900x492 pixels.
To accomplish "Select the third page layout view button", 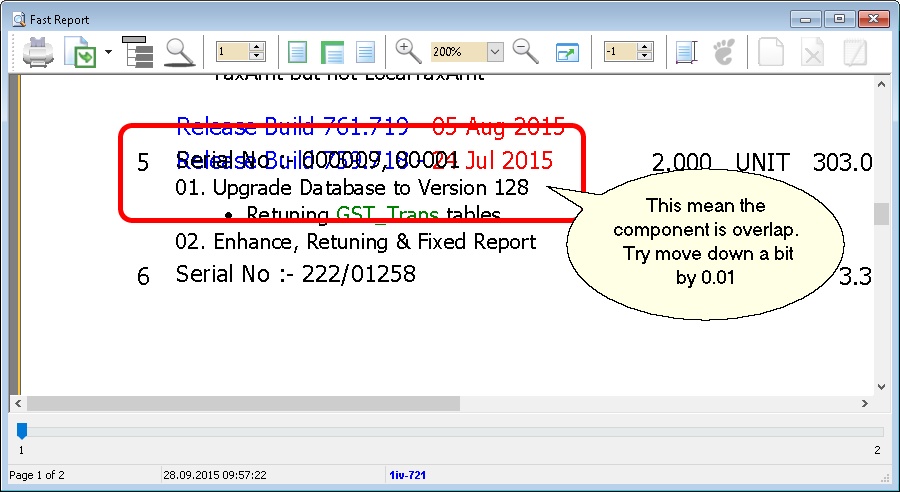I will coord(365,51).
